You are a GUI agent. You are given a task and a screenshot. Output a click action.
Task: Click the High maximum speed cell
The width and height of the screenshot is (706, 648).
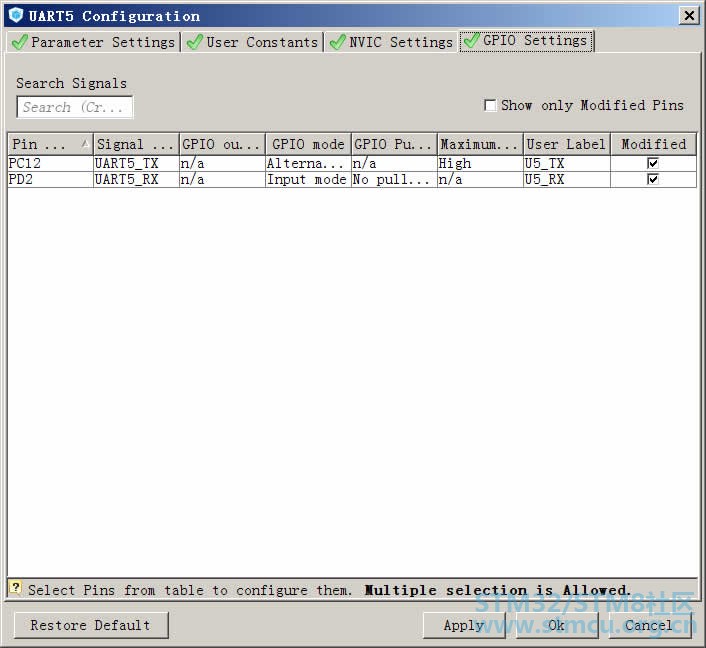(480, 163)
